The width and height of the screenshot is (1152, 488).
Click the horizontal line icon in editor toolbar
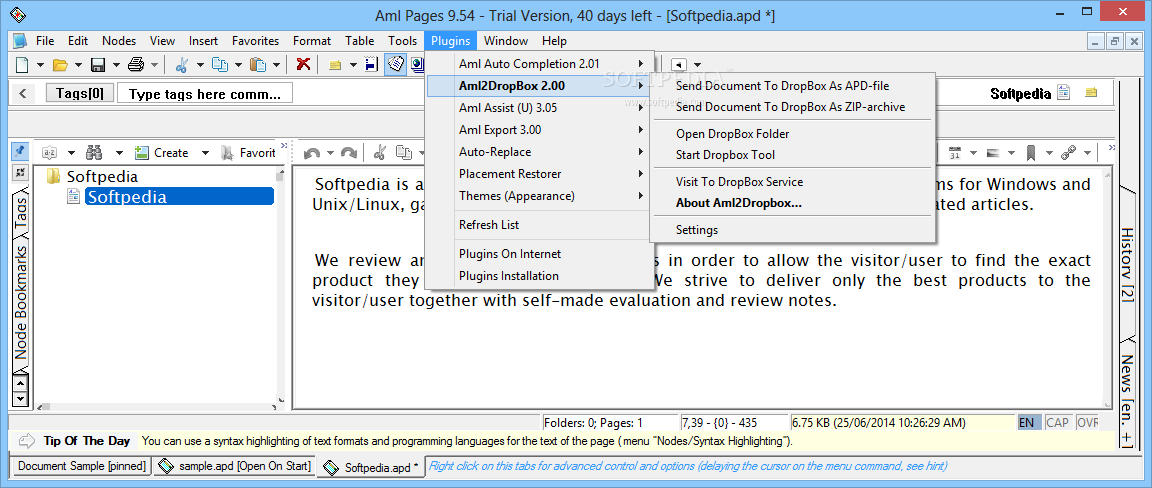click(993, 153)
